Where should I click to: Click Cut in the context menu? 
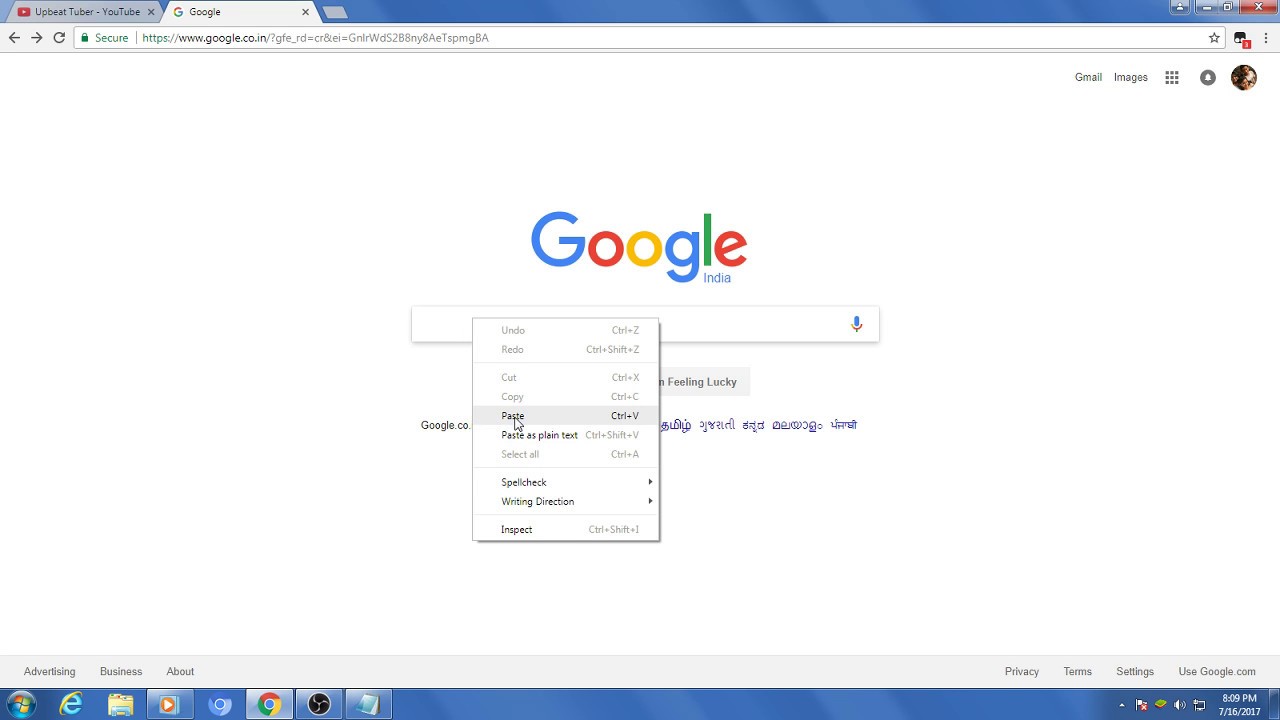pos(566,378)
